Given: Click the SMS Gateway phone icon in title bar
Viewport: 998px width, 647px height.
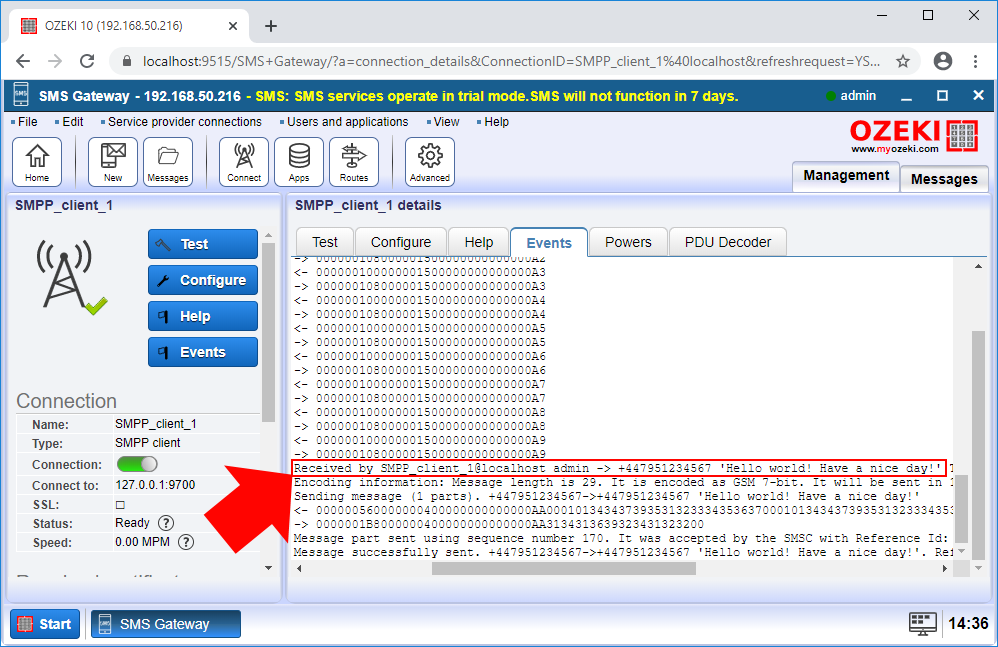Looking at the screenshot, I should coord(21,95).
